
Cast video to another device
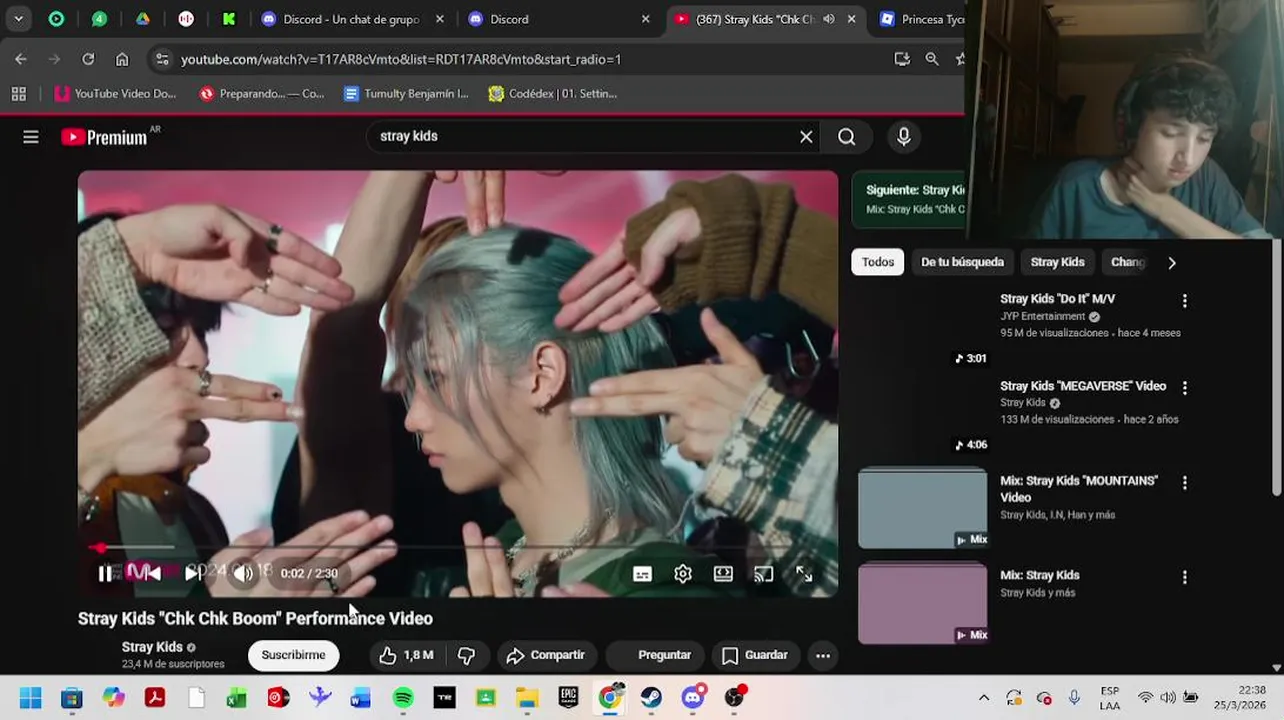click(x=764, y=574)
